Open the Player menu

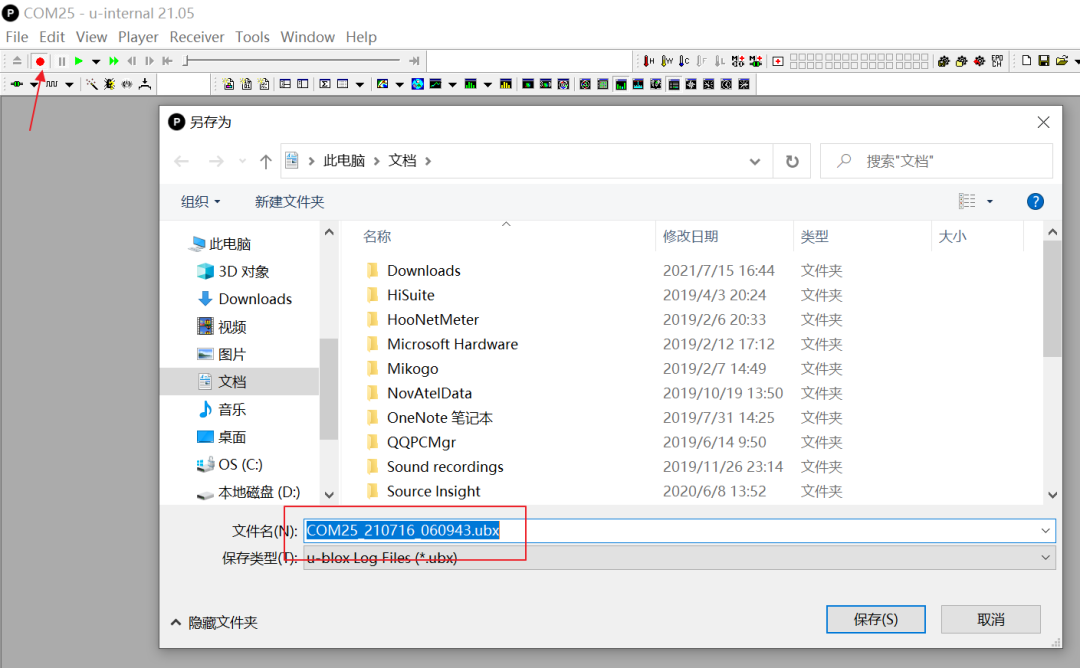[138, 36]
